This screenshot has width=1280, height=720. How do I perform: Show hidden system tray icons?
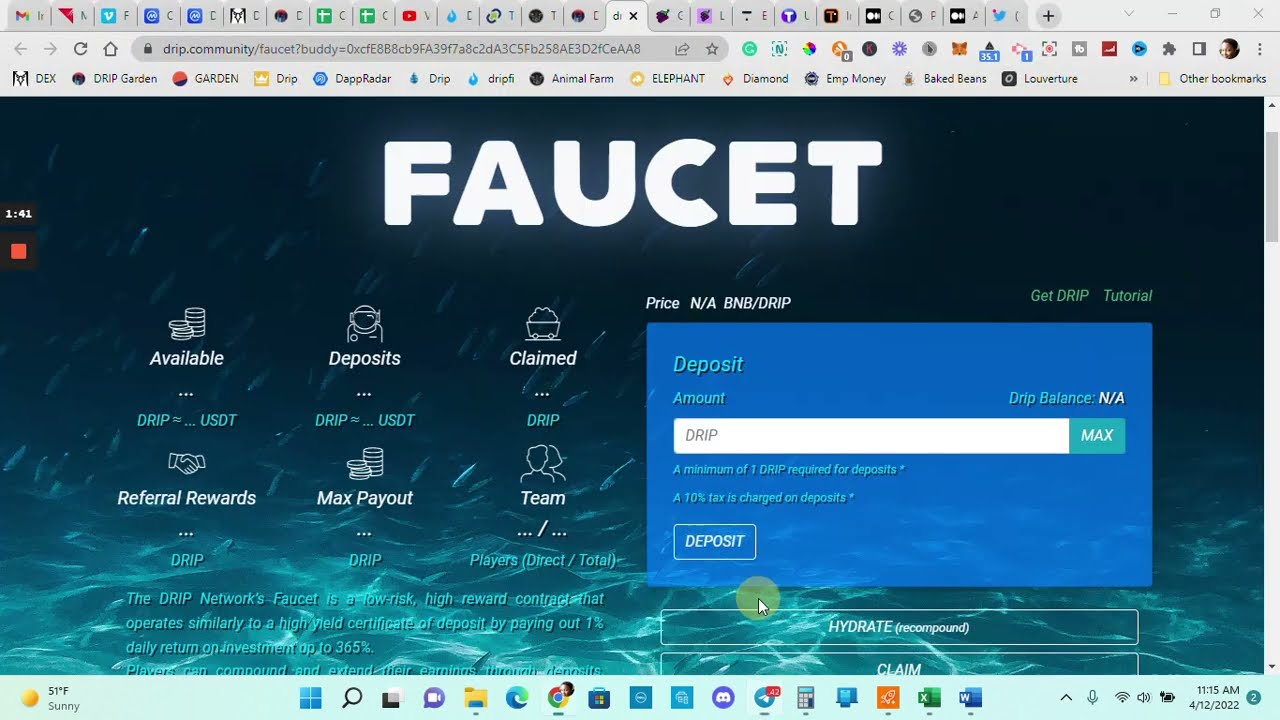1066,698
